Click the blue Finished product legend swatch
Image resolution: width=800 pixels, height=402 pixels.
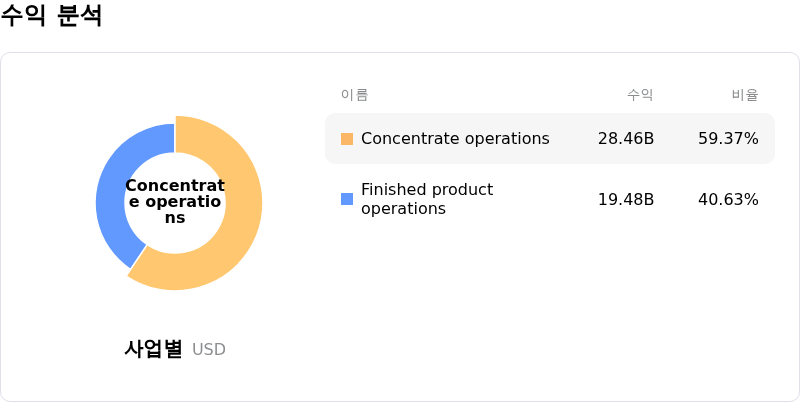(347, 199)
